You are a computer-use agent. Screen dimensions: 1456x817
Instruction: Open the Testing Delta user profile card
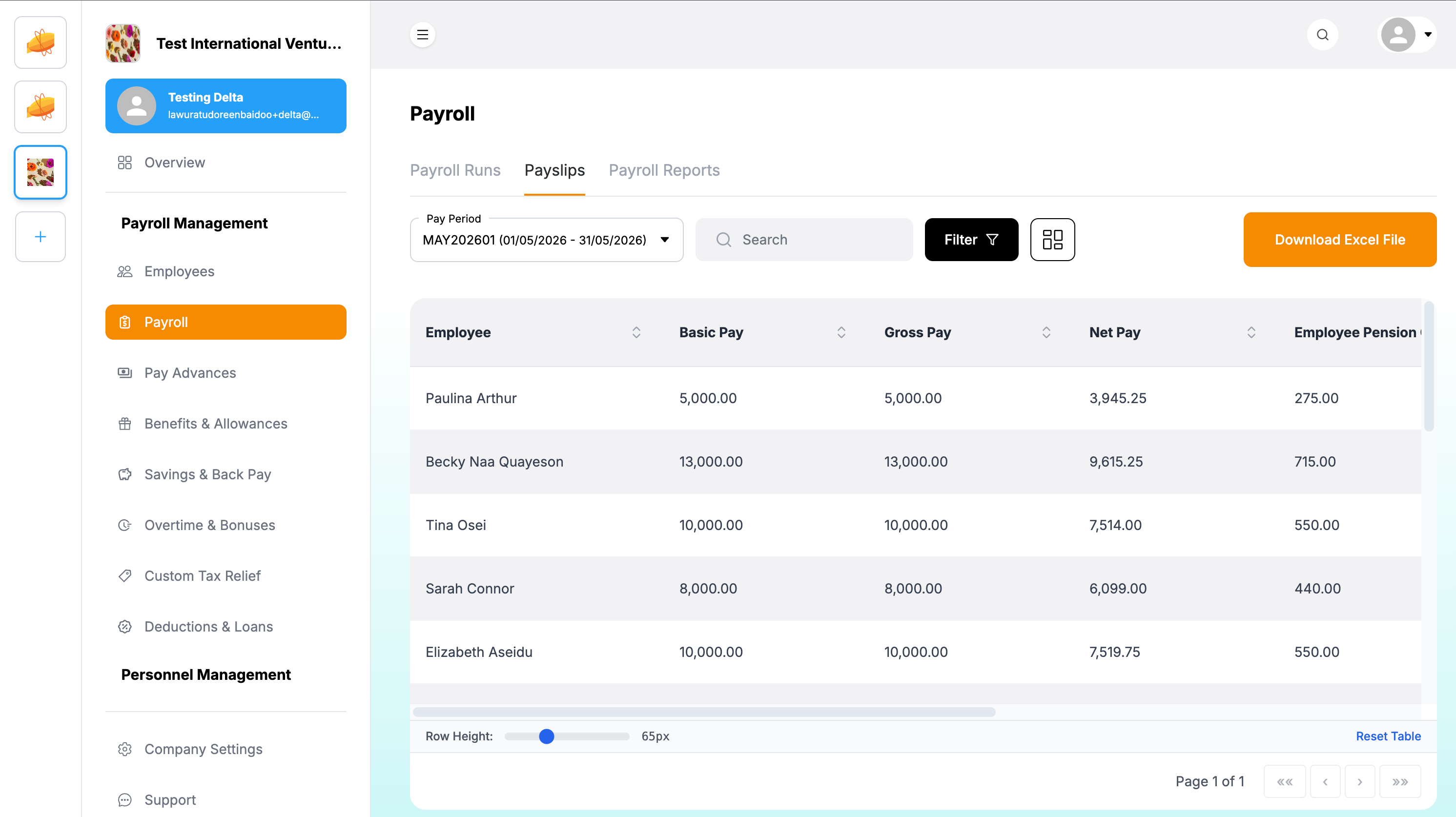(226, 106)
